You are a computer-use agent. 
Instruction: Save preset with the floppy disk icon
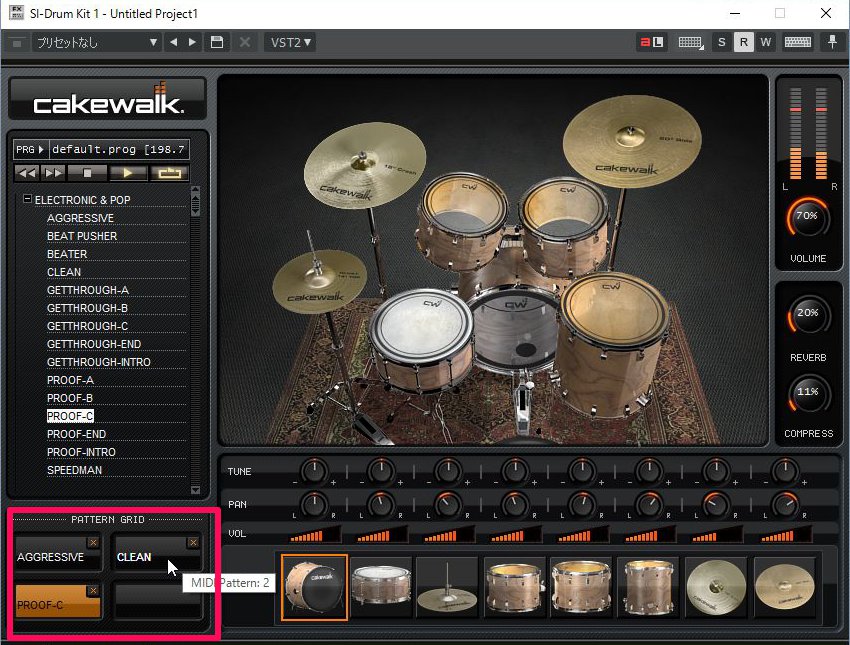coord(217,42)
